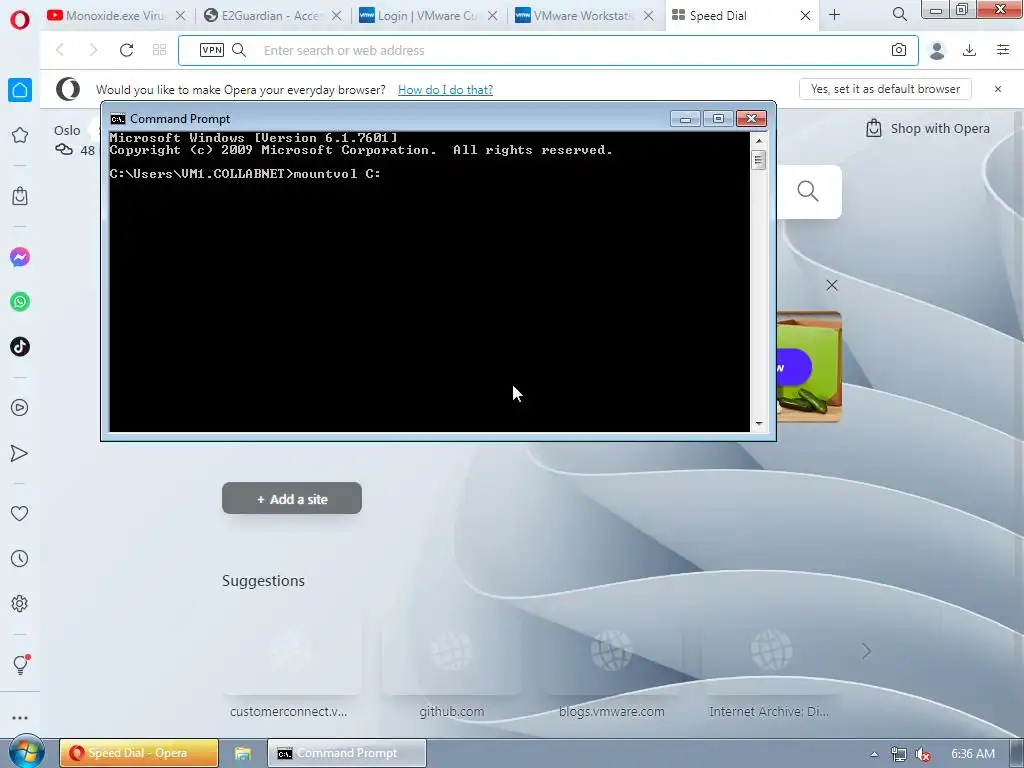1024x768 pixels.
Task: Open the github.com suggestion tile
Action: pyautogui.click(x=451, y=664)
